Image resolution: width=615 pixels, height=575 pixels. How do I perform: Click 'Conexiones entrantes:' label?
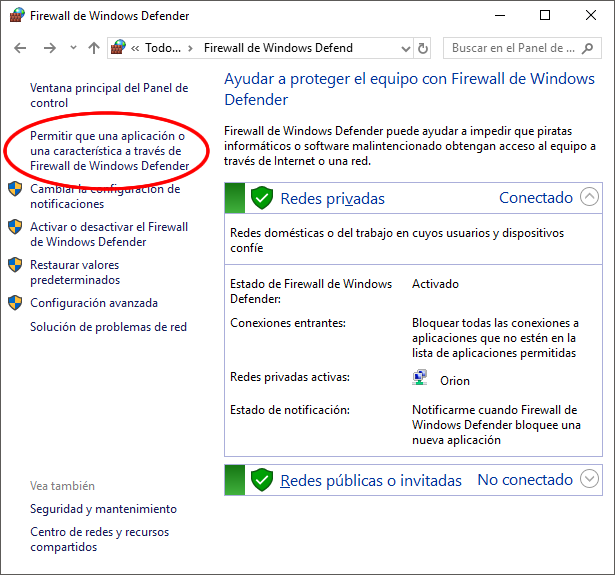pos(288,323)
